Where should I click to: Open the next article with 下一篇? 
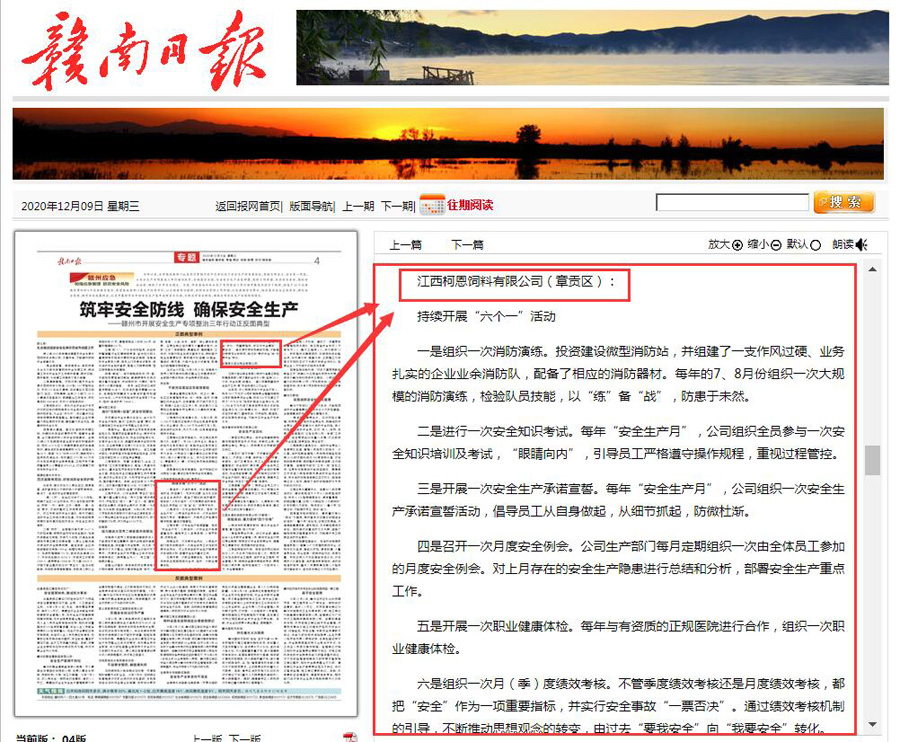pos(467,245)
